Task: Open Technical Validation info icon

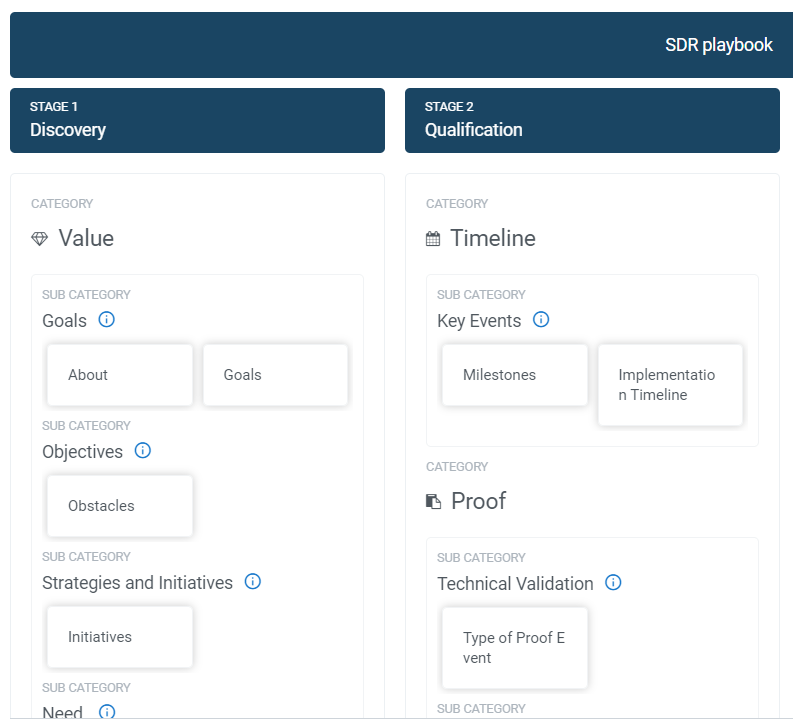Action: point(613,582)
